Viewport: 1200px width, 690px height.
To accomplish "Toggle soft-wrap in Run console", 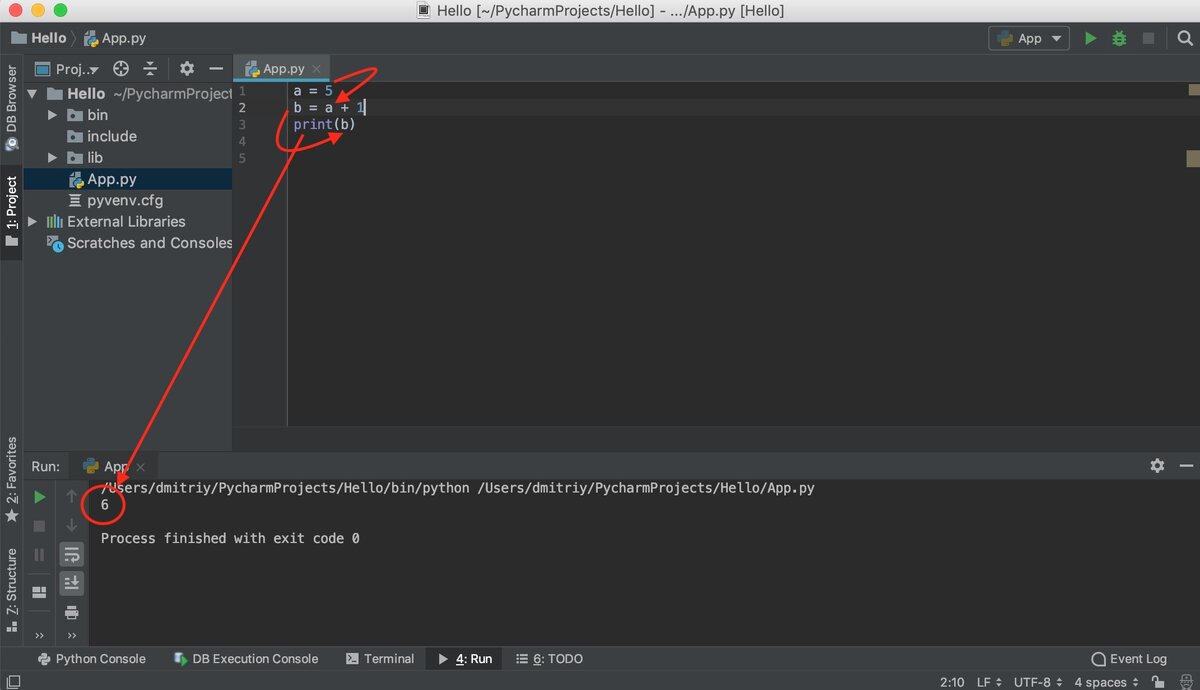I will click(71, 554).
